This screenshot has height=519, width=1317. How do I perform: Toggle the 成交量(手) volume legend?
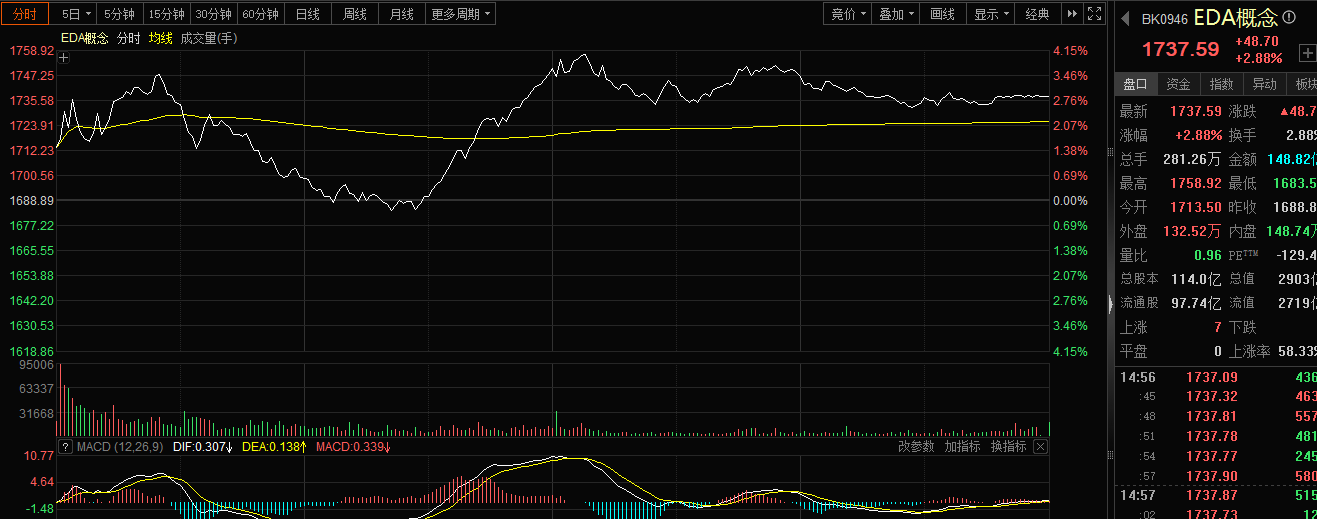coord(208,38)
